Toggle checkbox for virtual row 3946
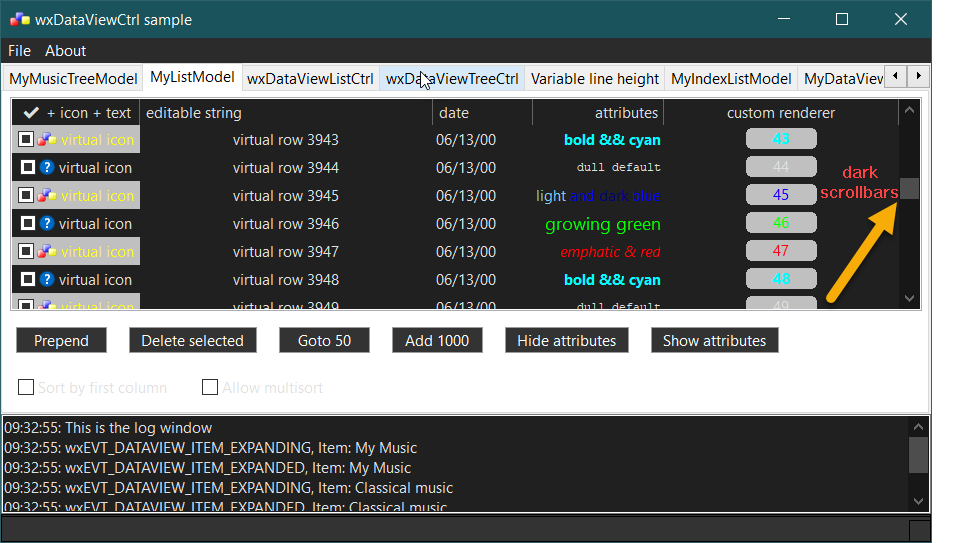The image size is (960, 543). click(x=28, y=223)
